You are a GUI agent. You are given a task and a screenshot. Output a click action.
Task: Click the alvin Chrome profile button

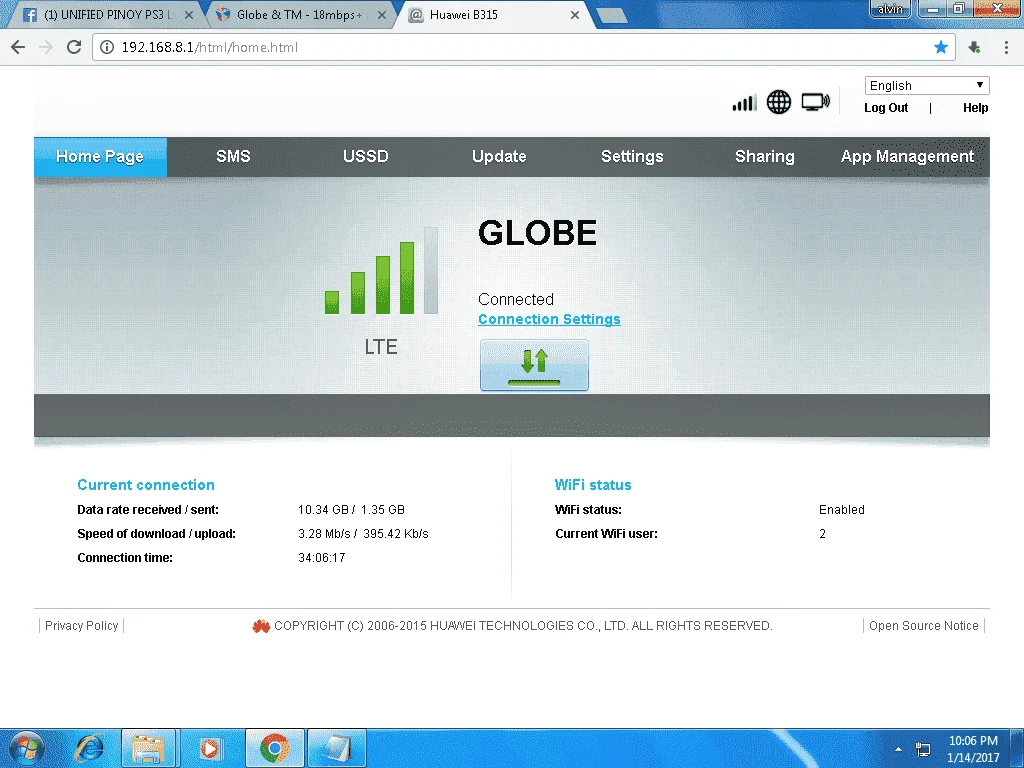pos(889,8)
